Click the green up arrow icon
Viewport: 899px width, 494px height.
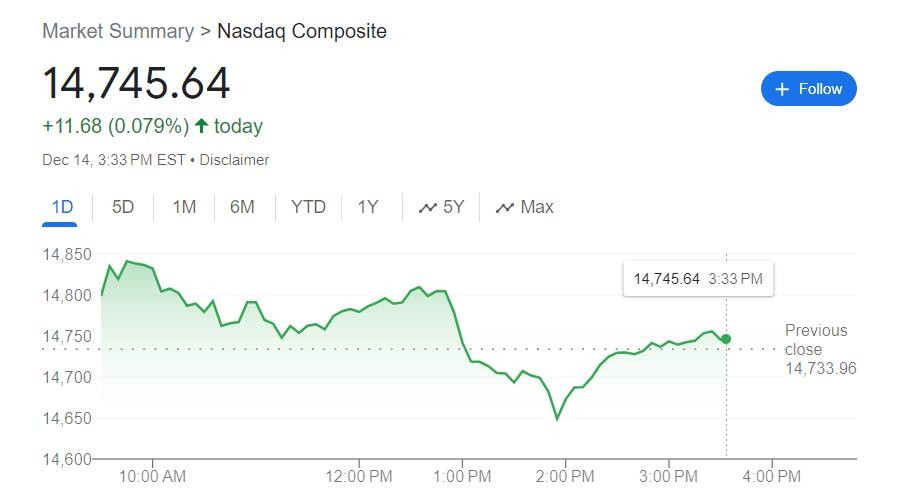click(201, 126)
